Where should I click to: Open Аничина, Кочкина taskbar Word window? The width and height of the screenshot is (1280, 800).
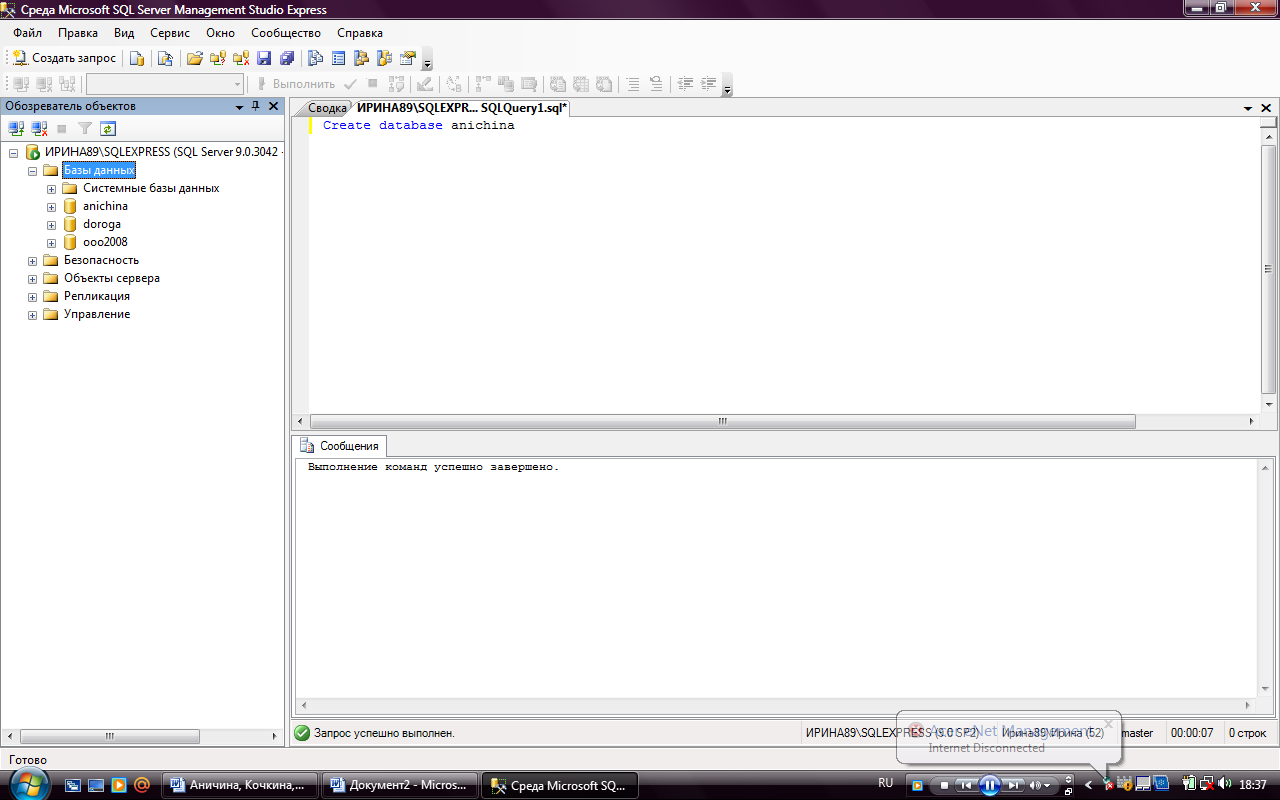pos(240,785)
